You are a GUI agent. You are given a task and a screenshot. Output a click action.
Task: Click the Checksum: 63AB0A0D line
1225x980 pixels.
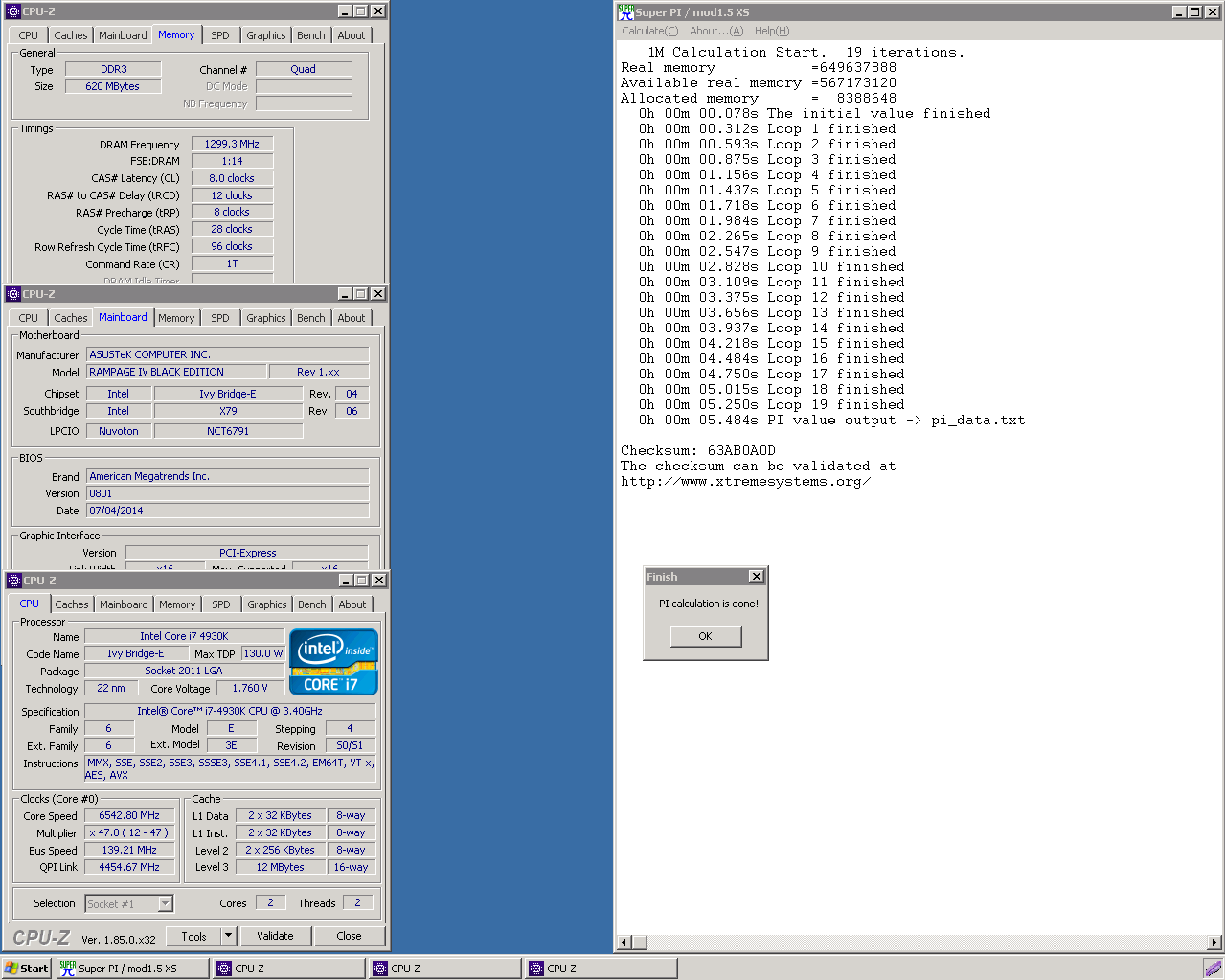(x=698, y=450)
